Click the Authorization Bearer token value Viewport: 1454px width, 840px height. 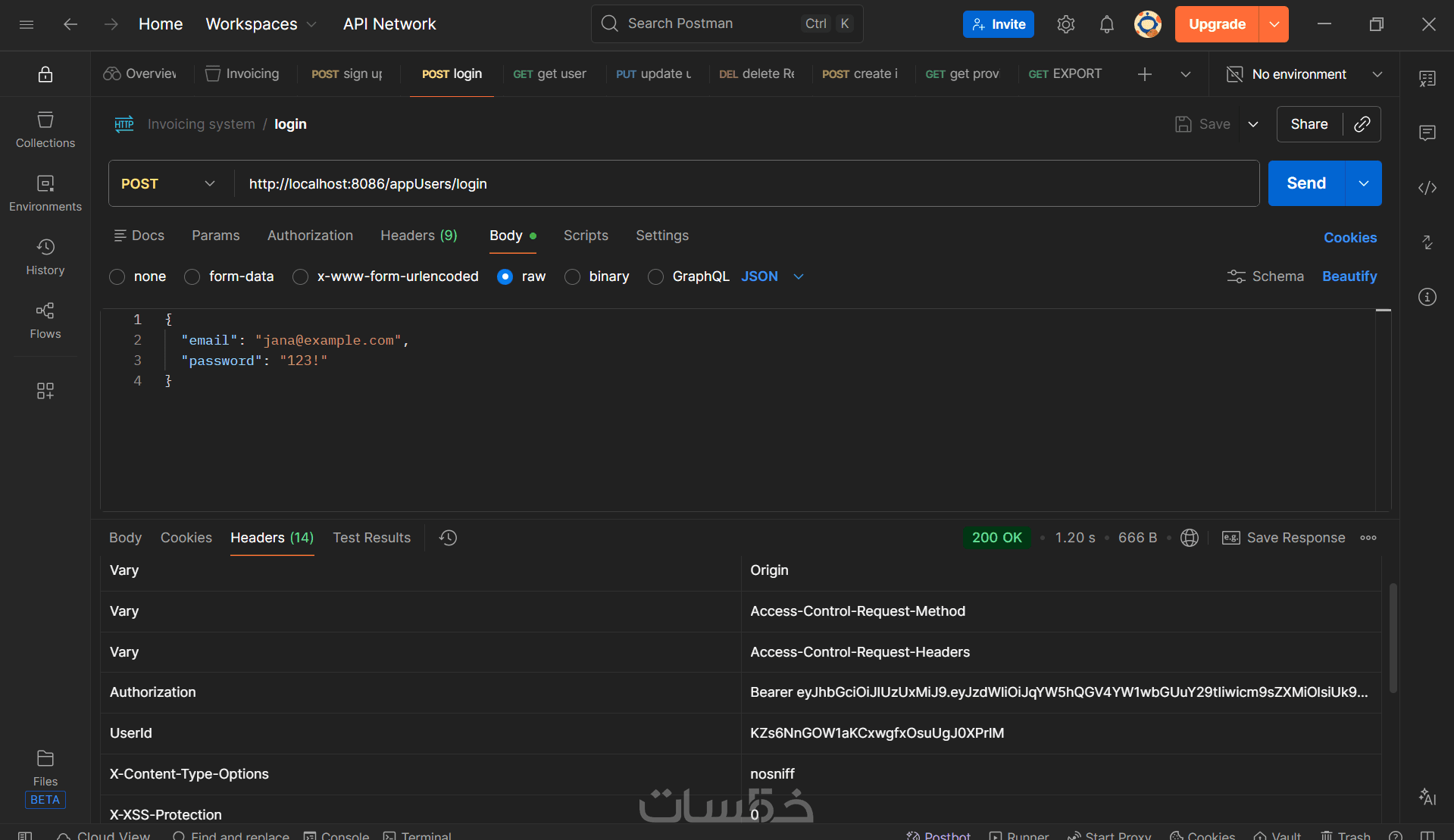click(x=1059, y=692)
